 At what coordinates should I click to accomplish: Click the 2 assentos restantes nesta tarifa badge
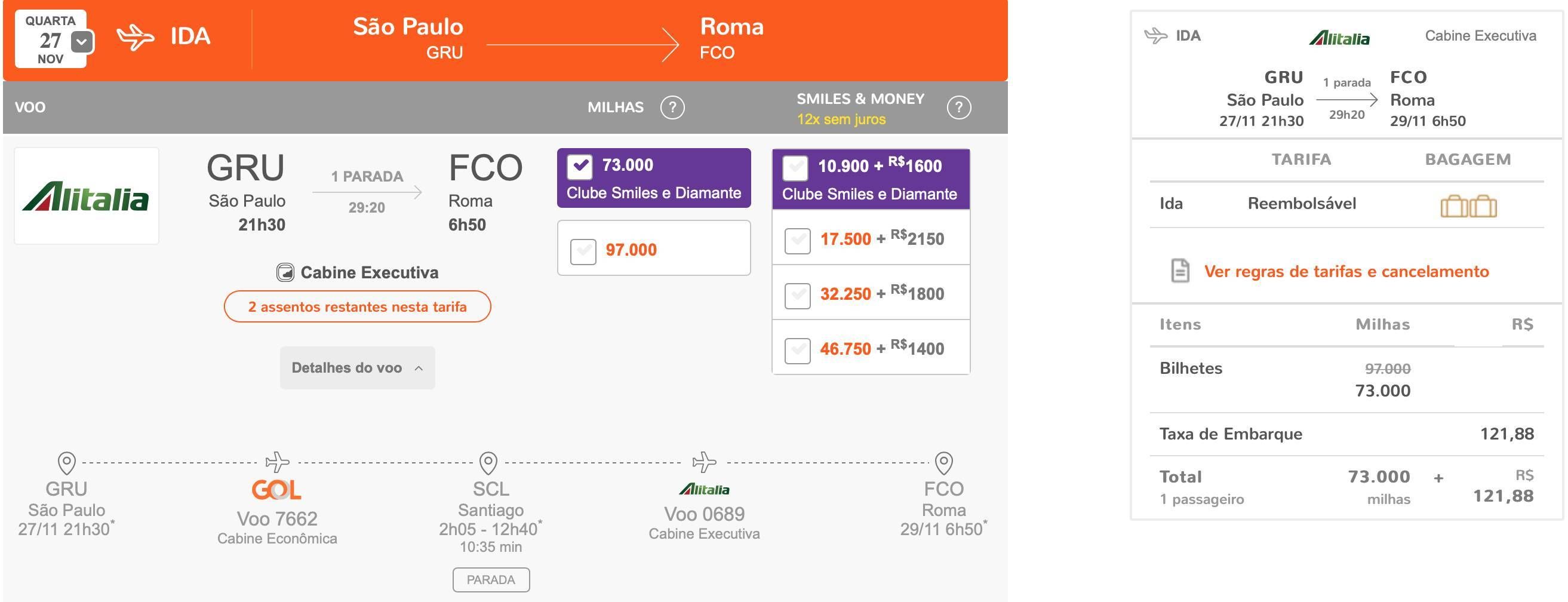tap(357, 306)
